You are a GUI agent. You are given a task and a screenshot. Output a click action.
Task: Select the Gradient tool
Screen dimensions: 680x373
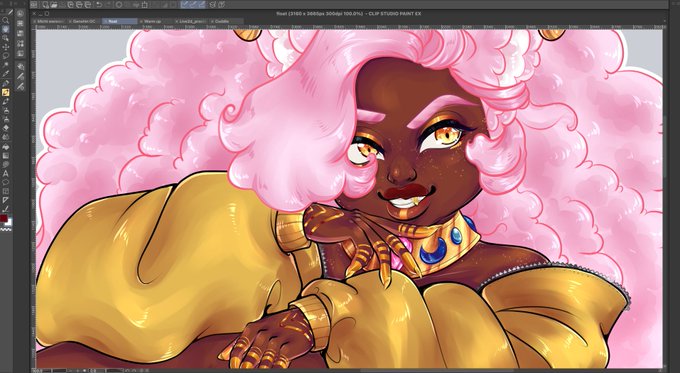click(x=6, y=155)
